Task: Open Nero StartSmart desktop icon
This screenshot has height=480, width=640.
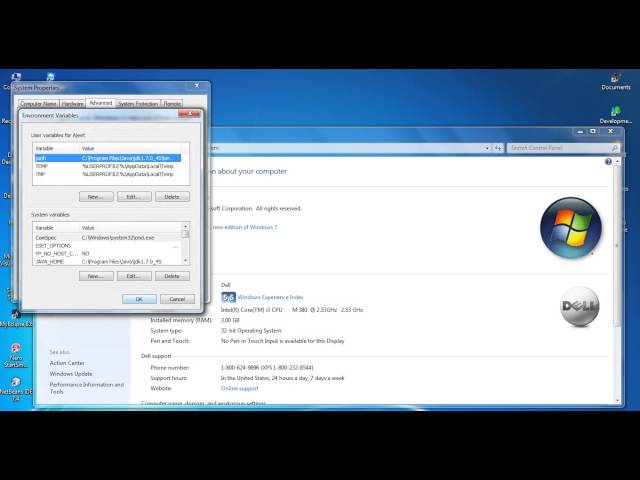Action: 16,355
